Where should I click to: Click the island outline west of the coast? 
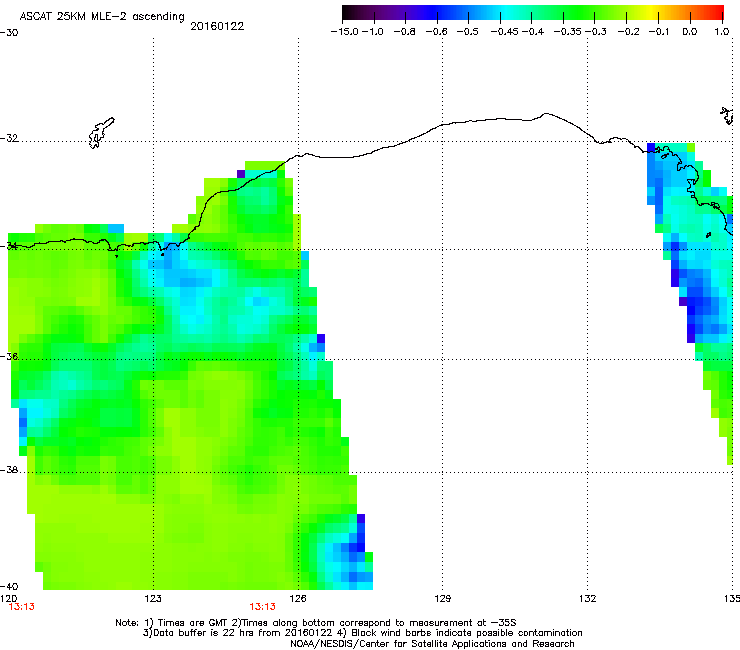coord(101,133)
